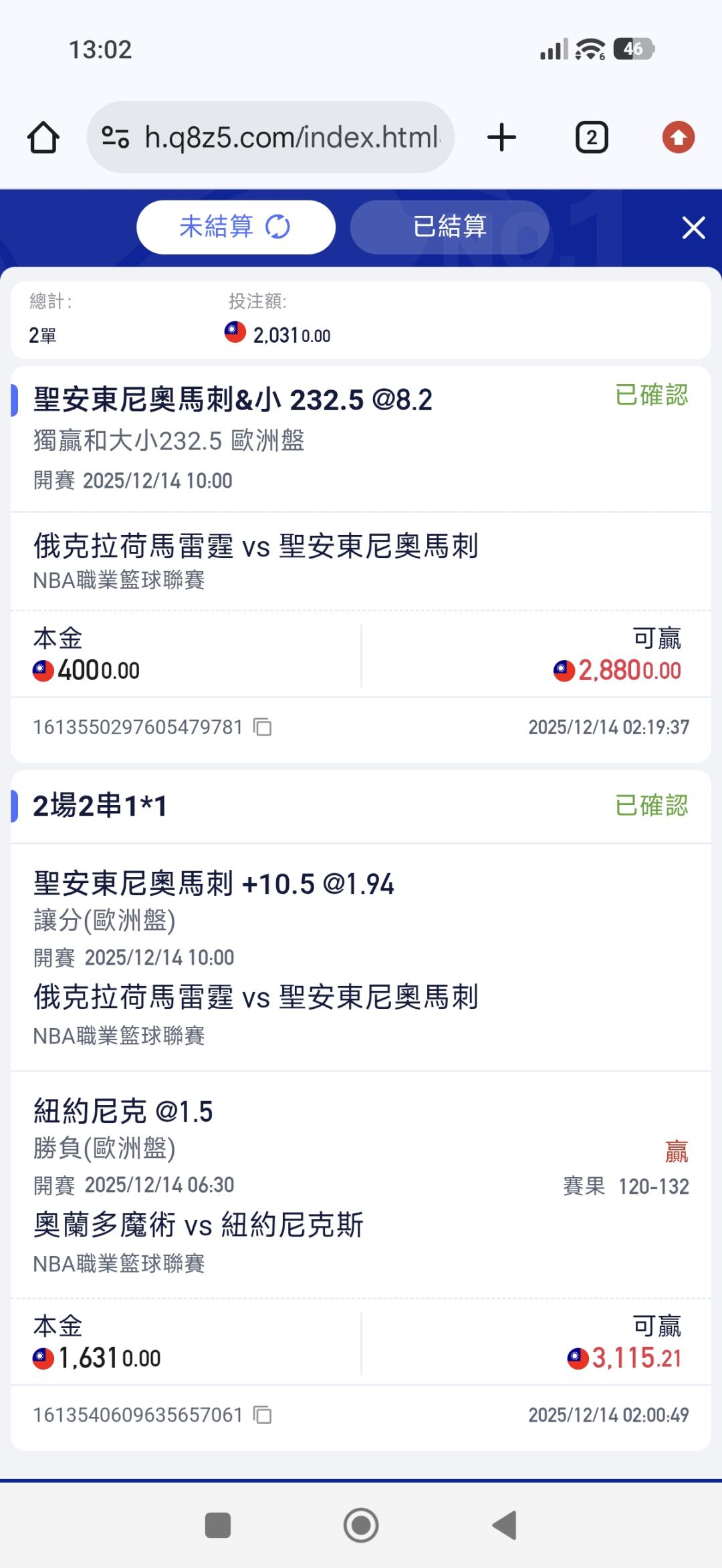Tap the red browser update arrow icon
The width and height of the screenshot is (722, 1568).
point(678,138)
